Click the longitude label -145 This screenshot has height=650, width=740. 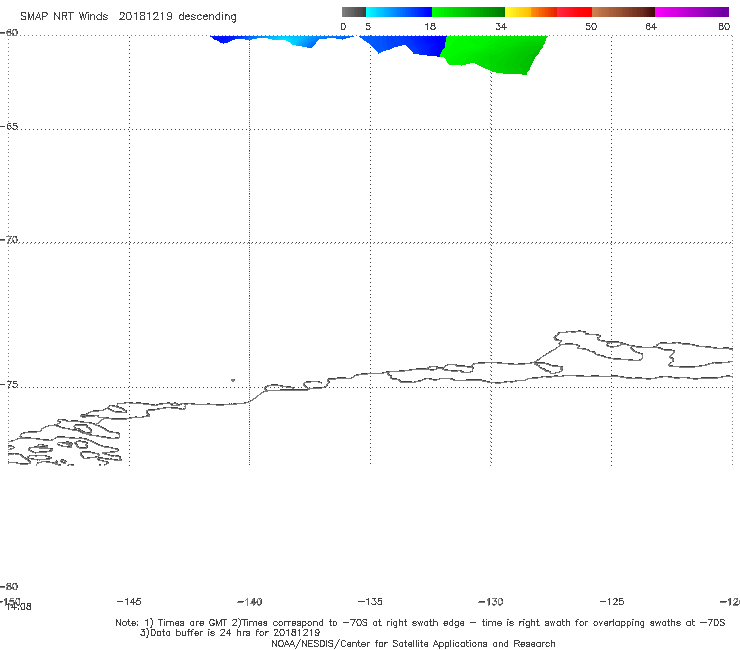coord(128,601)
